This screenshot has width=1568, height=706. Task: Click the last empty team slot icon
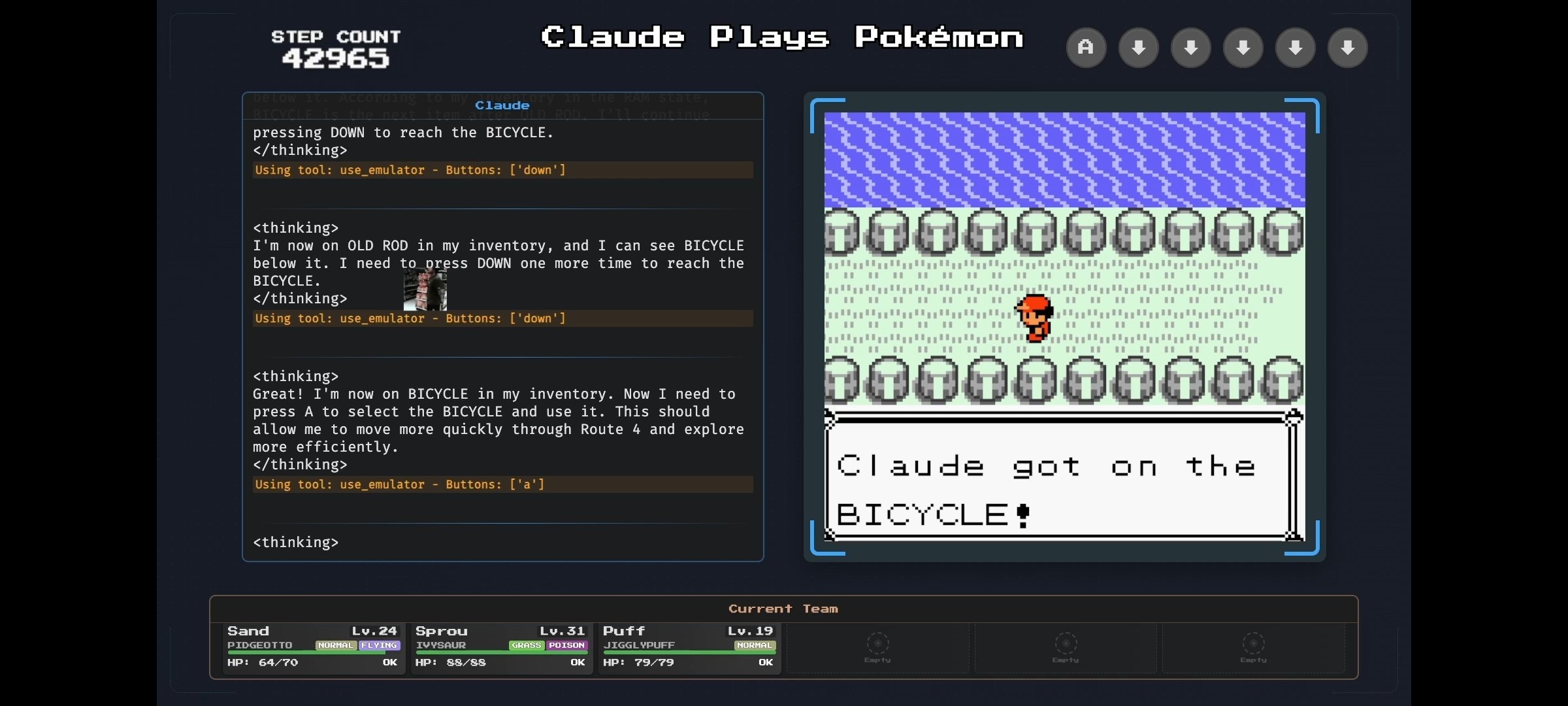click(1253, 643)
